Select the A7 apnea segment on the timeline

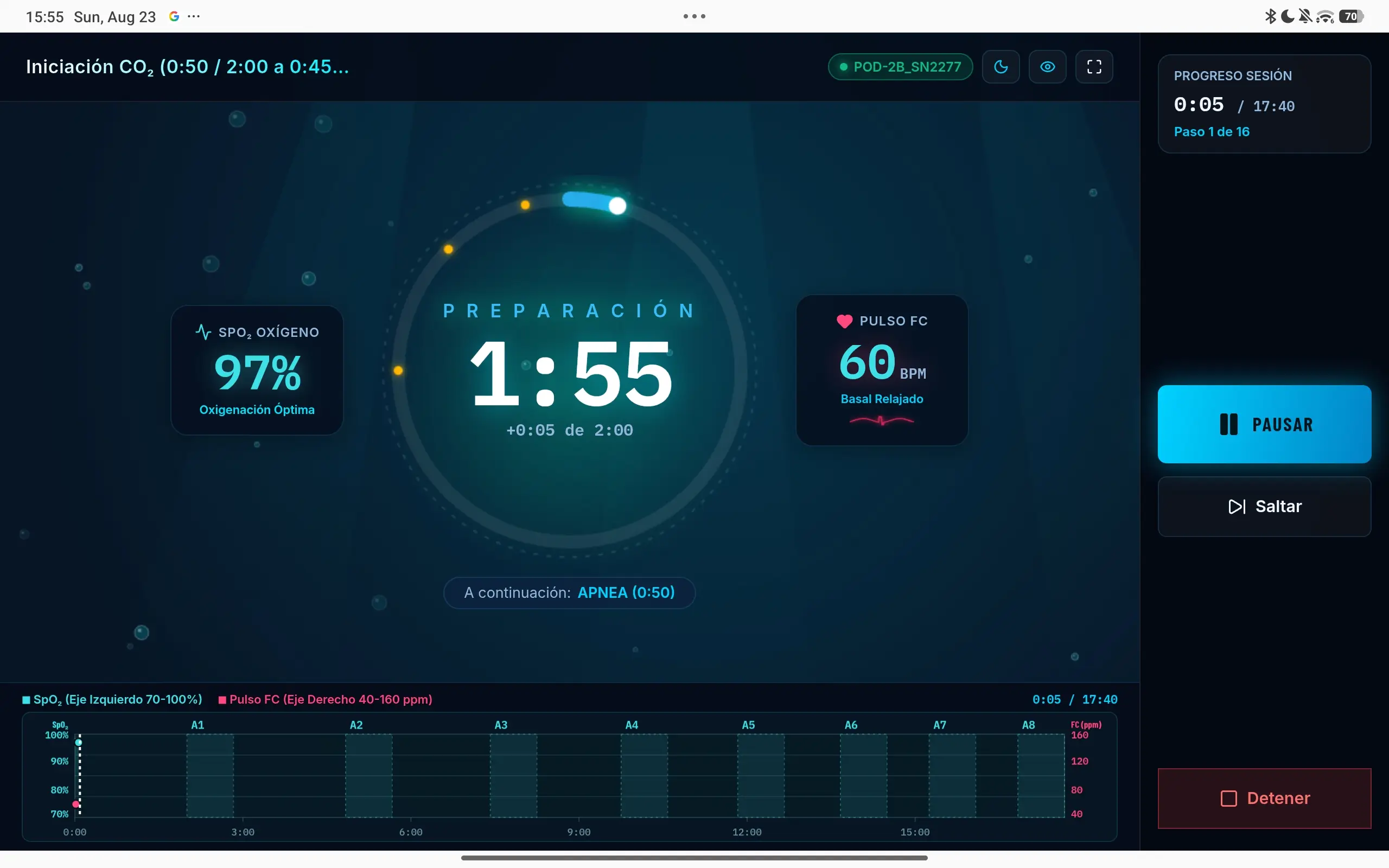coord(952,775)
